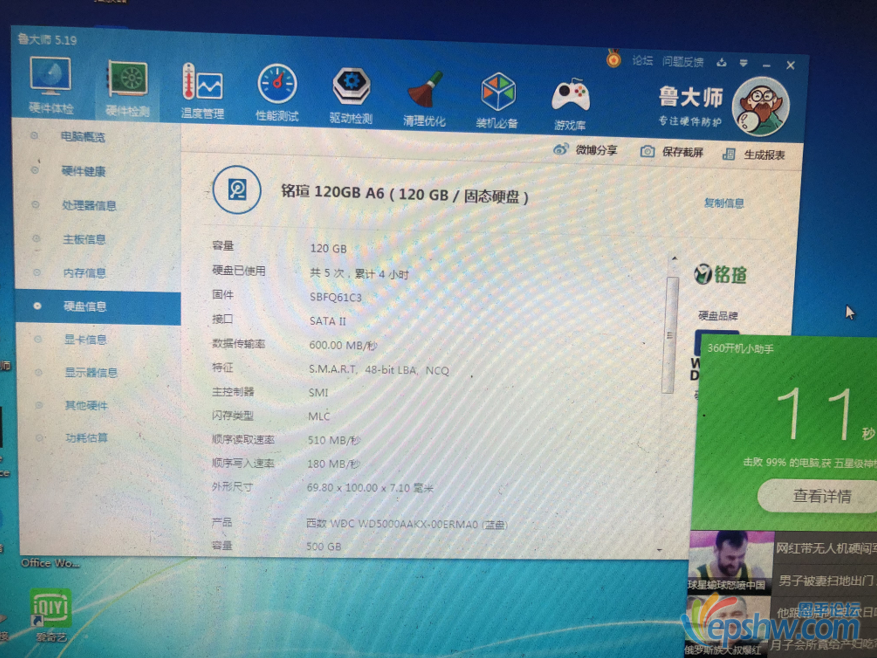Select 显卡信息 in the sidebar
Screen dimensions: 877x658
click(x=85, y=340)
